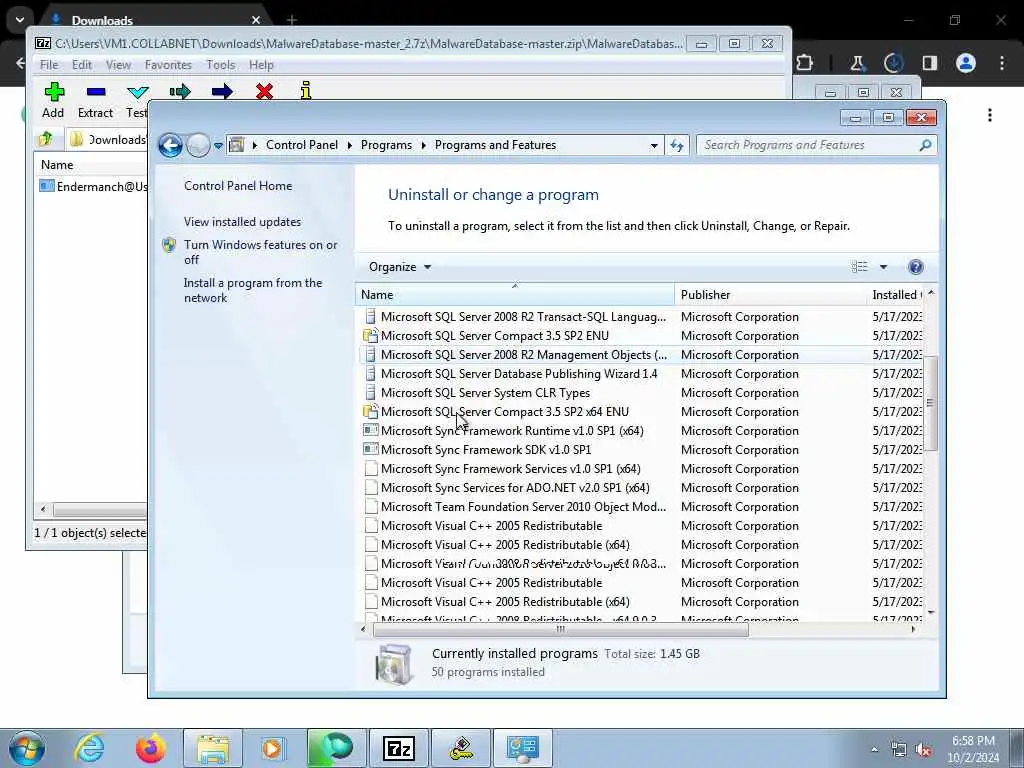1024x768 pixels.
Task: Select Microsoft SQL Server Database Publishing Wizard 1.4
Action: 519,374
